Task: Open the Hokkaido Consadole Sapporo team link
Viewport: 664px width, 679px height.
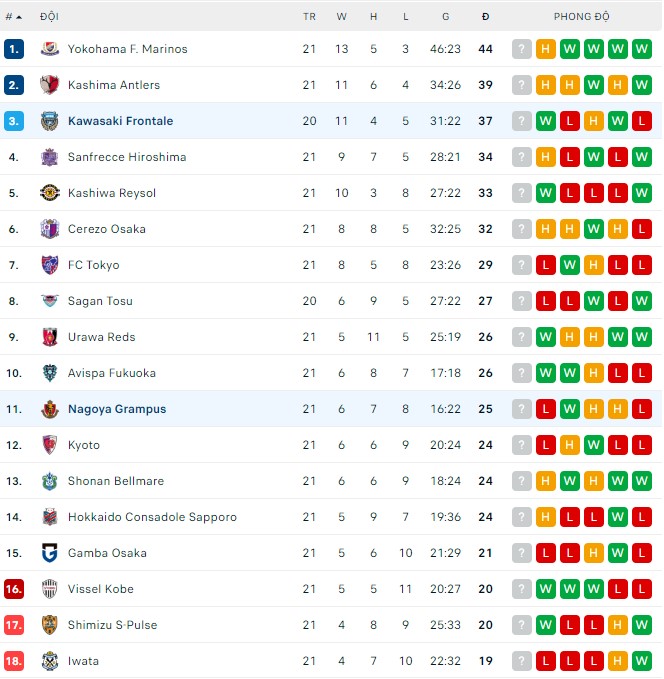Action: [152, 517]
